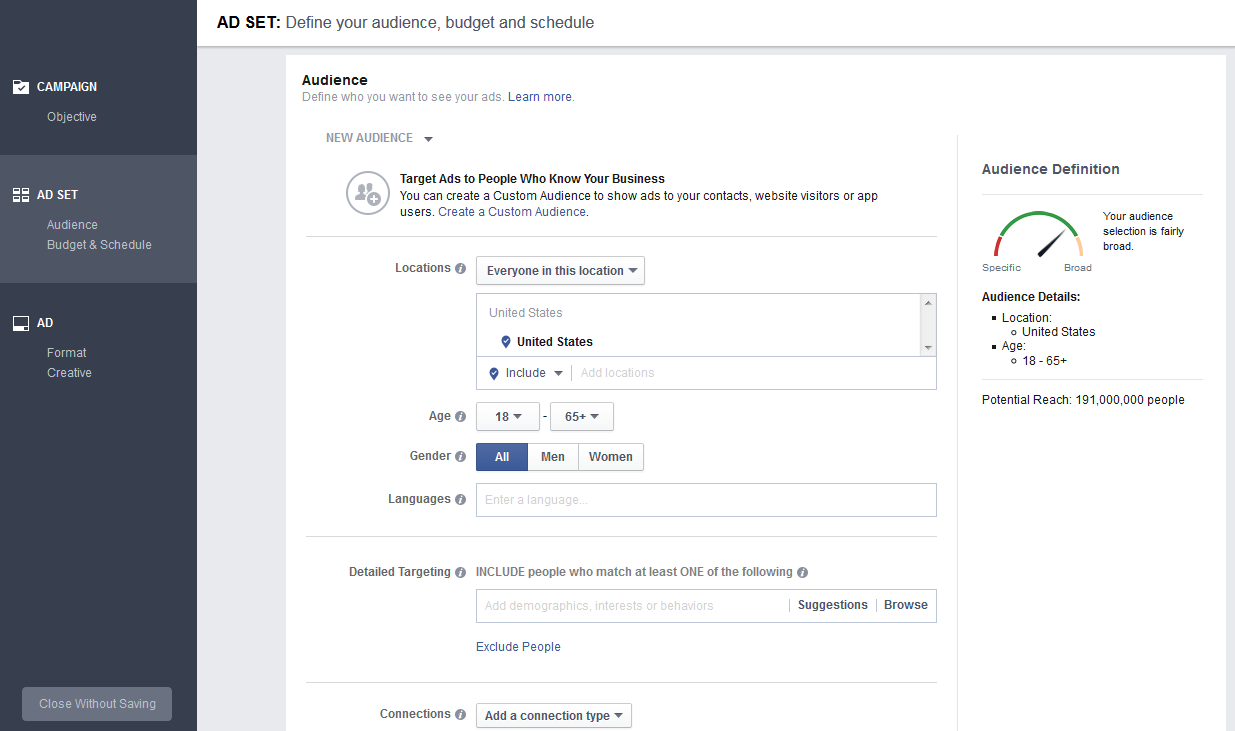1235x731 pixels.
Task: Open the maximum age 65+ dropdown
Action: 581,416
